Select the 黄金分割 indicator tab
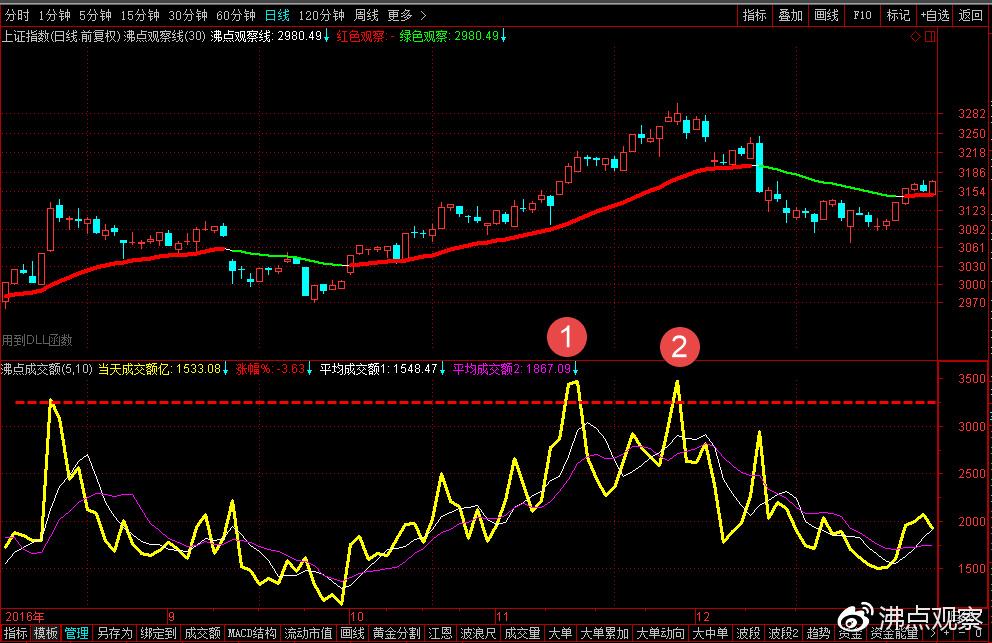The image size is (992, 643). tap(396, 633)
